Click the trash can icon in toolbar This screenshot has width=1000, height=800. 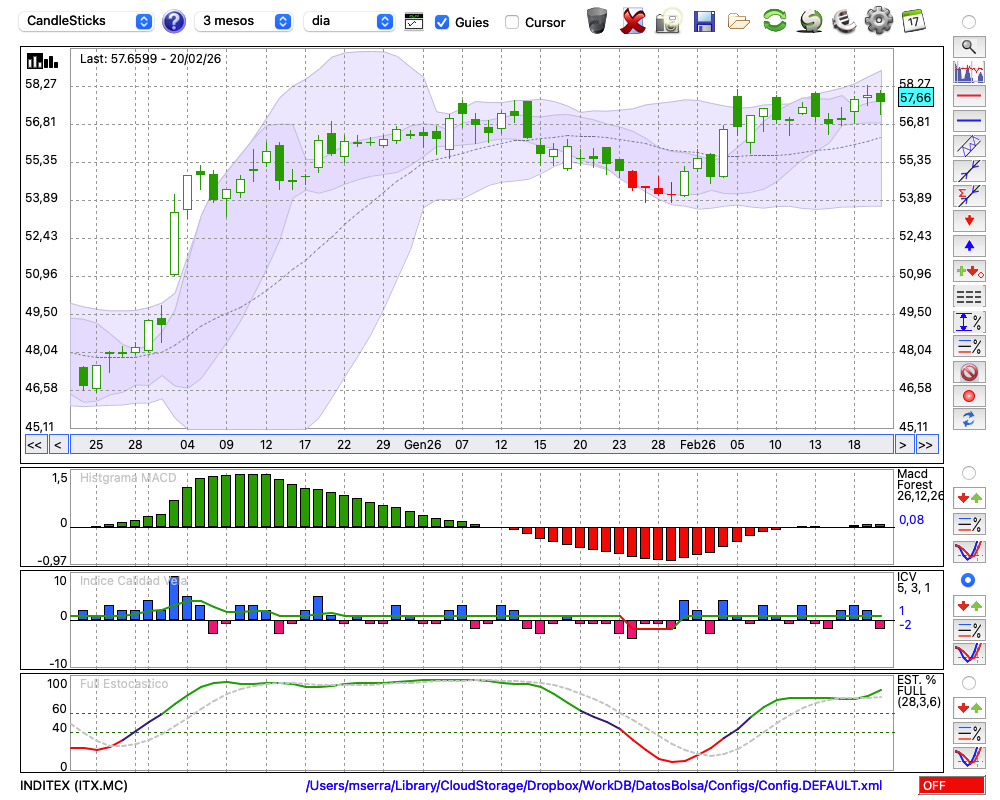pos(597,21)
